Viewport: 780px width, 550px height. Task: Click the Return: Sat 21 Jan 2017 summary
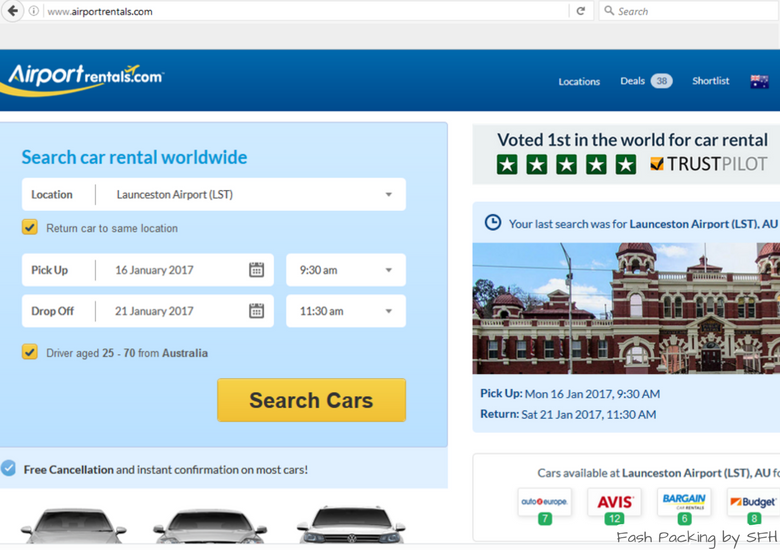pos(568,414)
